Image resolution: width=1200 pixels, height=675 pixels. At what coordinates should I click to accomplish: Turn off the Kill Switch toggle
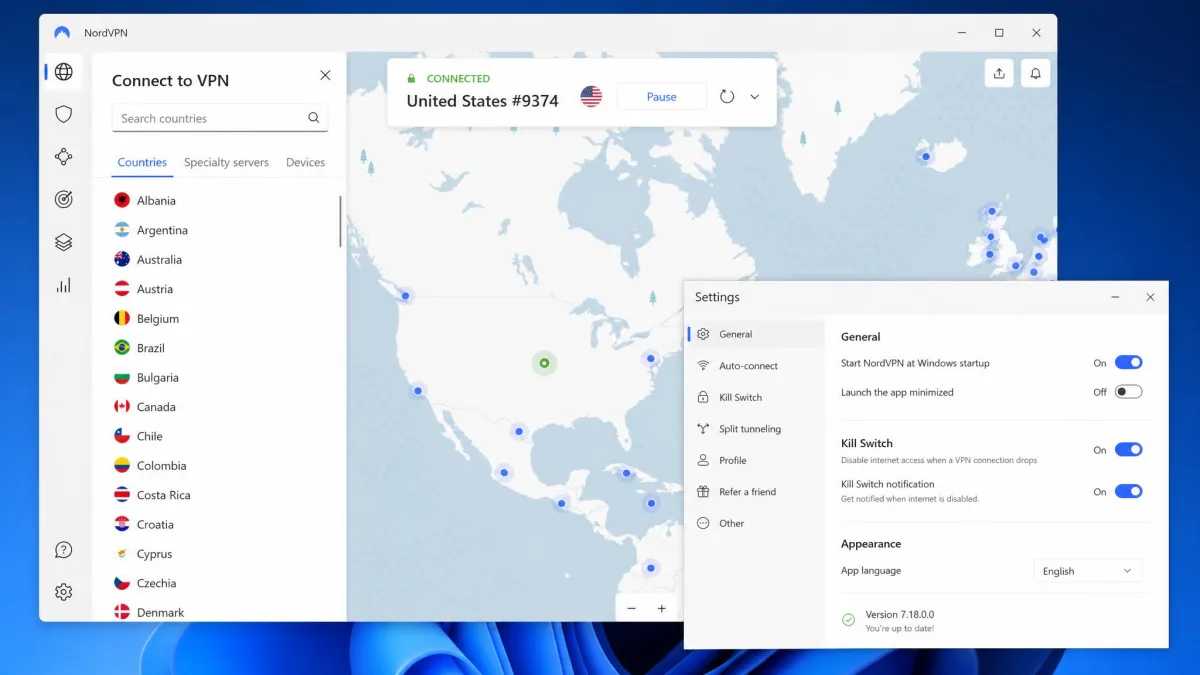[x=1128, y=450]
